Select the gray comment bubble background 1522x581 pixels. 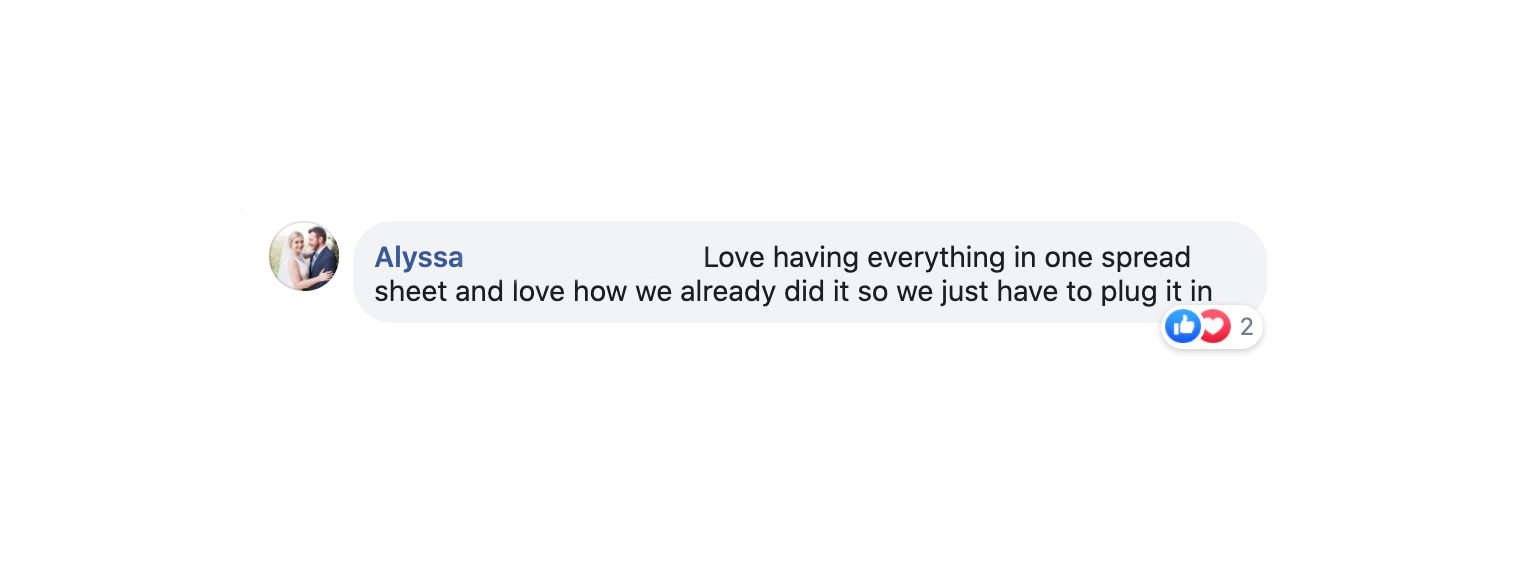click(x=810, y=272)
